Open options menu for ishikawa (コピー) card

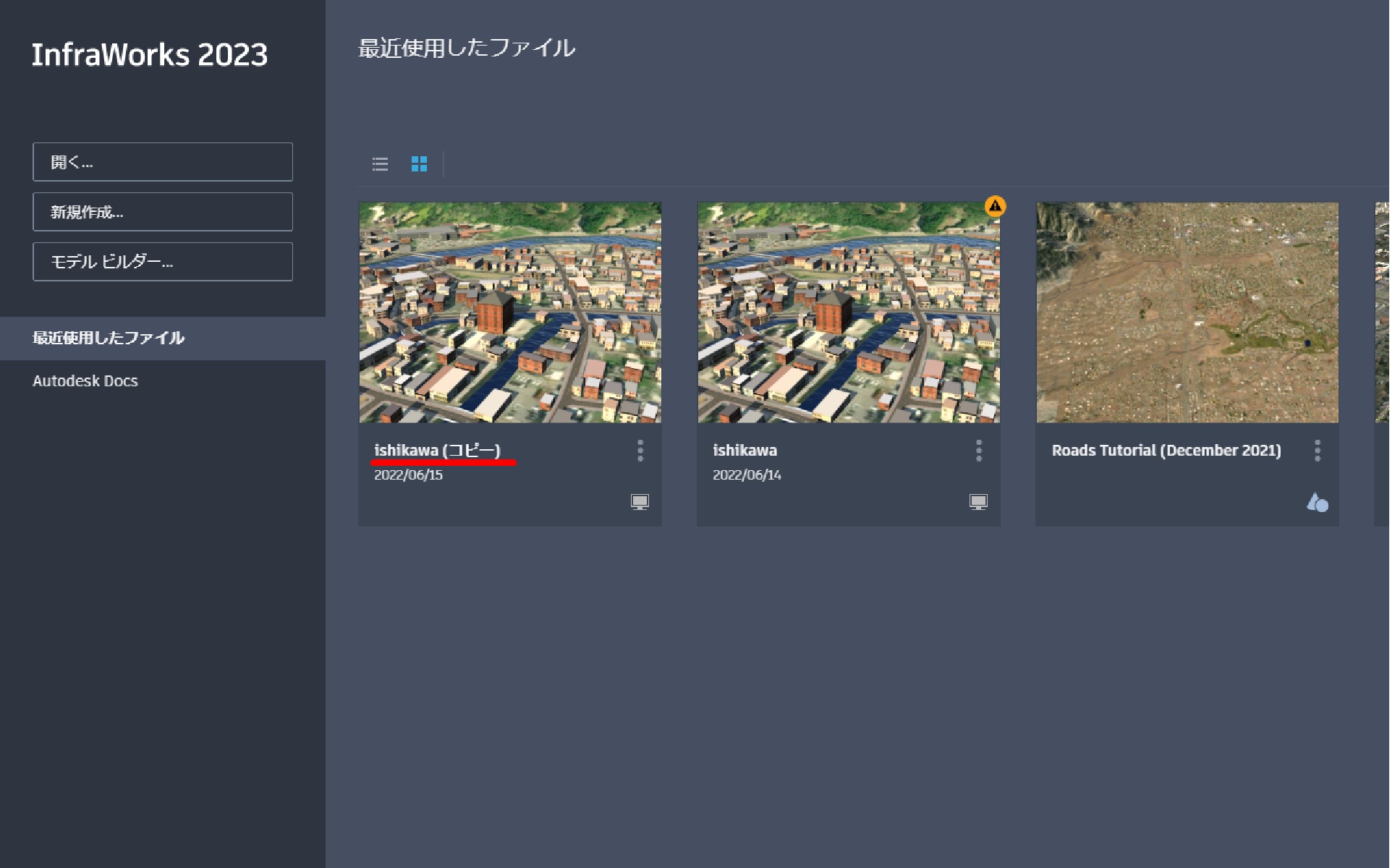641,451
